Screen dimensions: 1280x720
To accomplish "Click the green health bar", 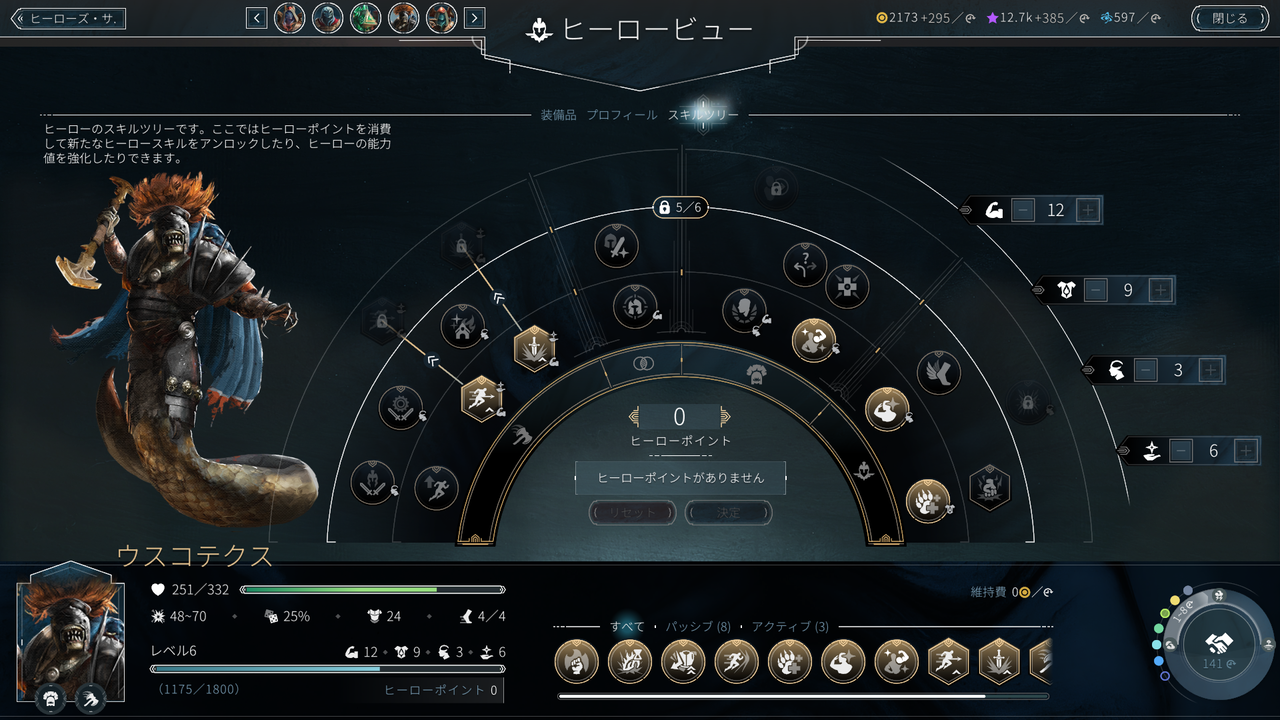I will 372,590.
